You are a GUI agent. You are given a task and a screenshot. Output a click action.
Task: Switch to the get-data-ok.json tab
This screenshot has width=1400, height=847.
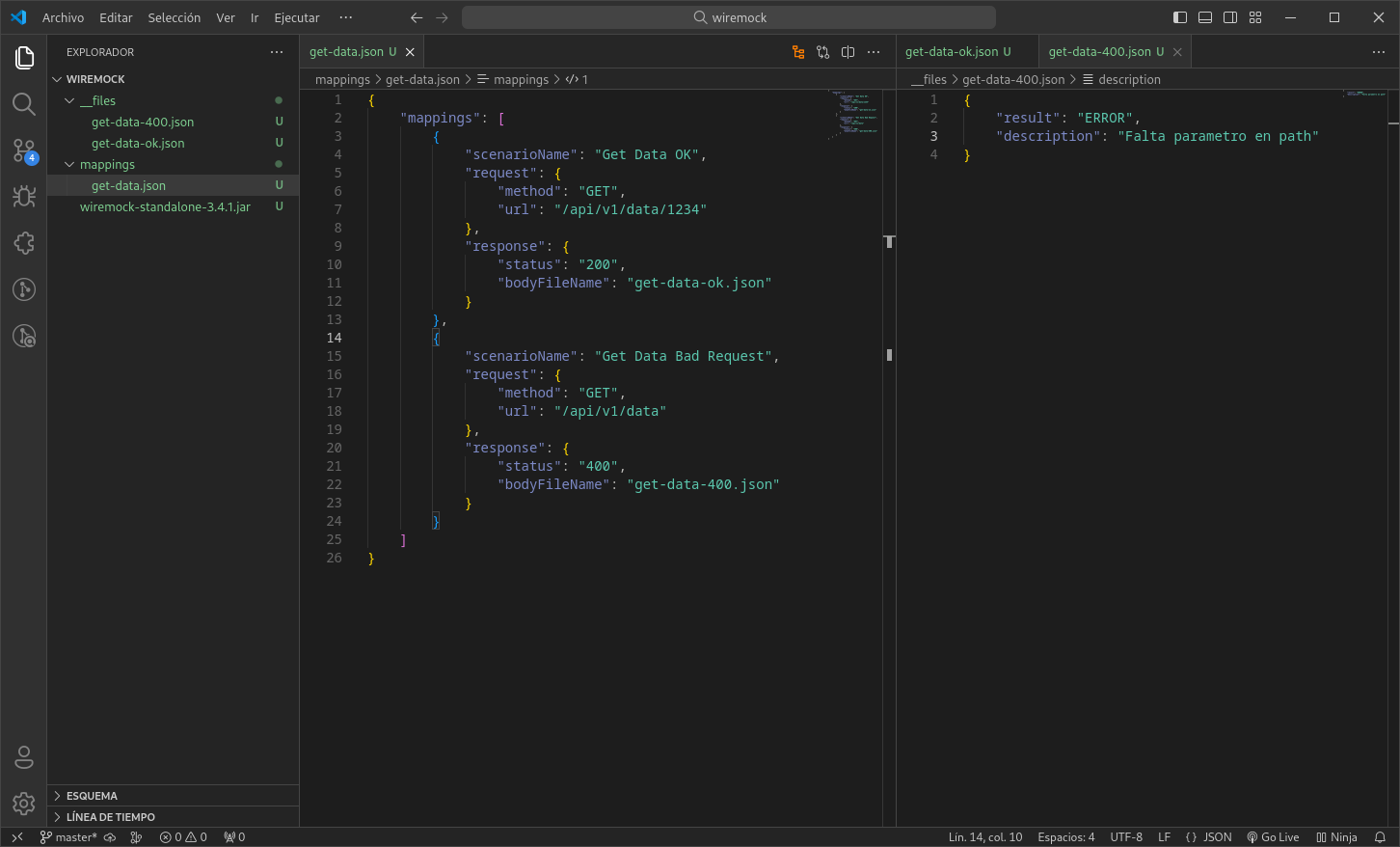(x=952, y=52)
